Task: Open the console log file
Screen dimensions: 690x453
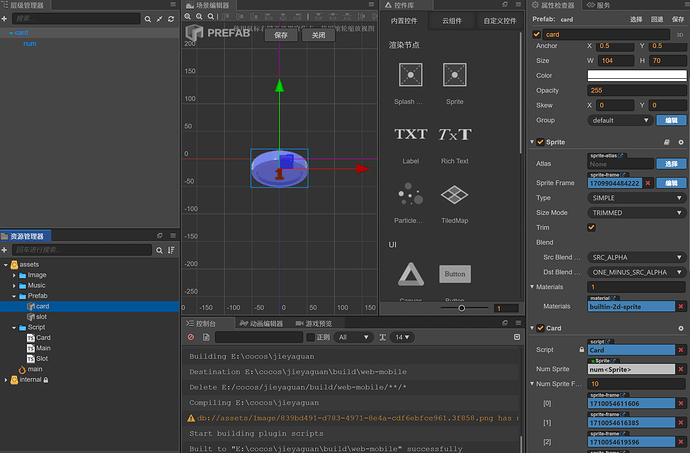Action: coord(206,337)
